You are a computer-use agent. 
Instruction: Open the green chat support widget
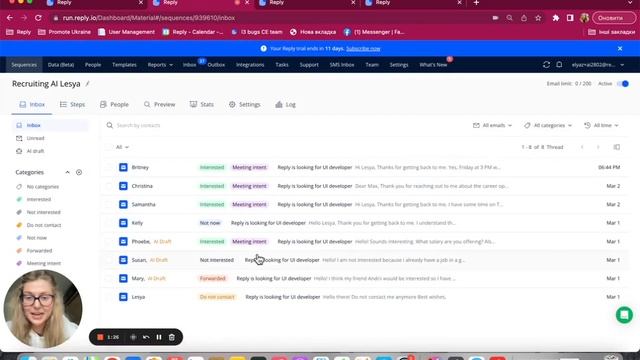624,315
